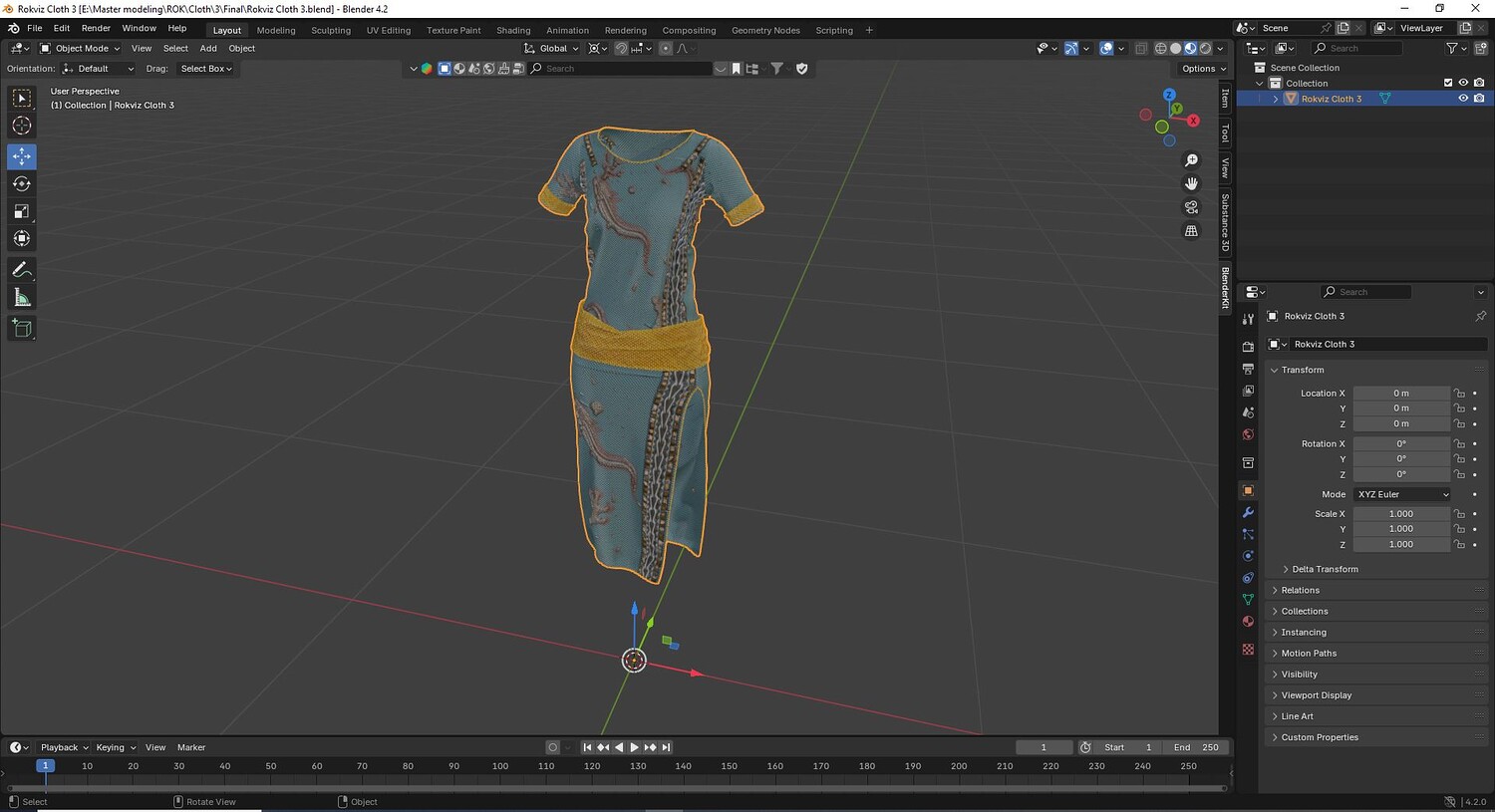Click the outliner Search field

pyautogui.click(x=1357, y=48)
